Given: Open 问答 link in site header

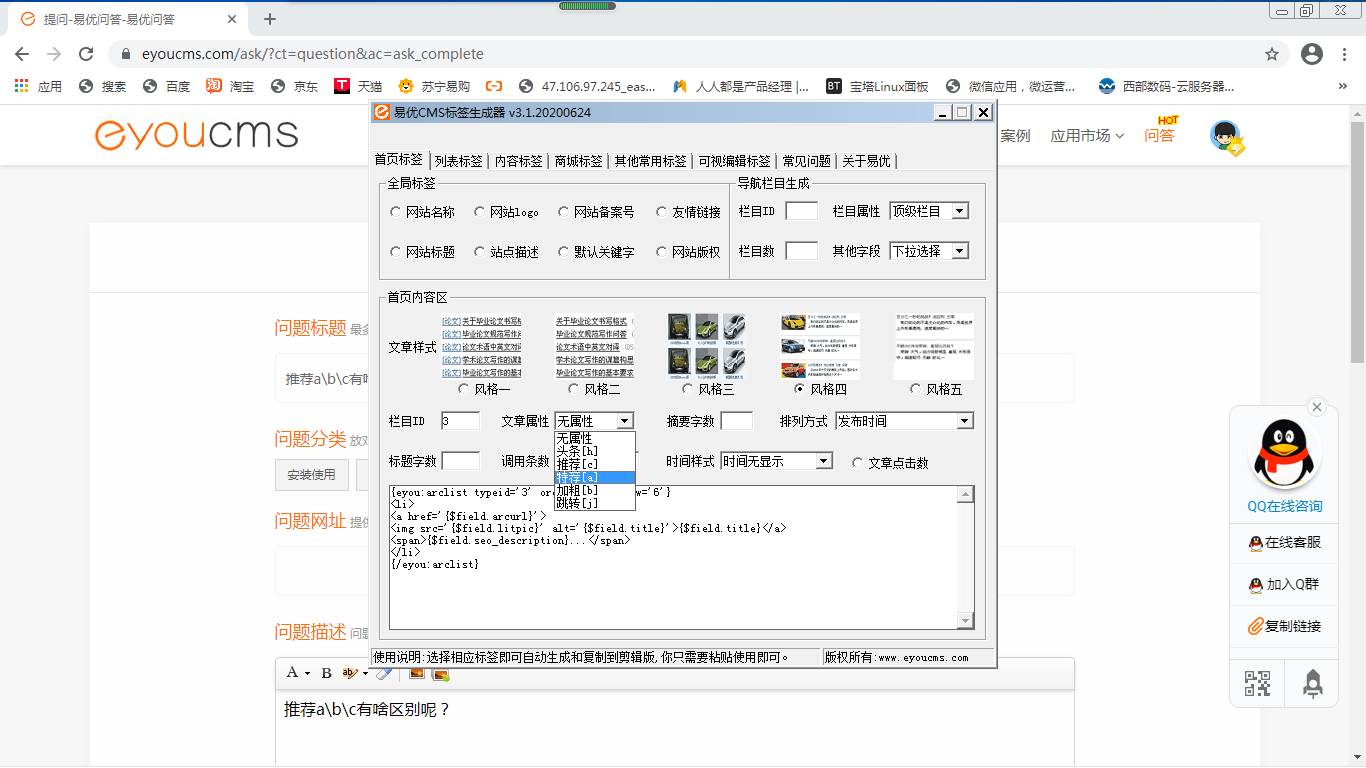Looking at the screenshot, I should pyautogui.click(x=1160, y=135).
